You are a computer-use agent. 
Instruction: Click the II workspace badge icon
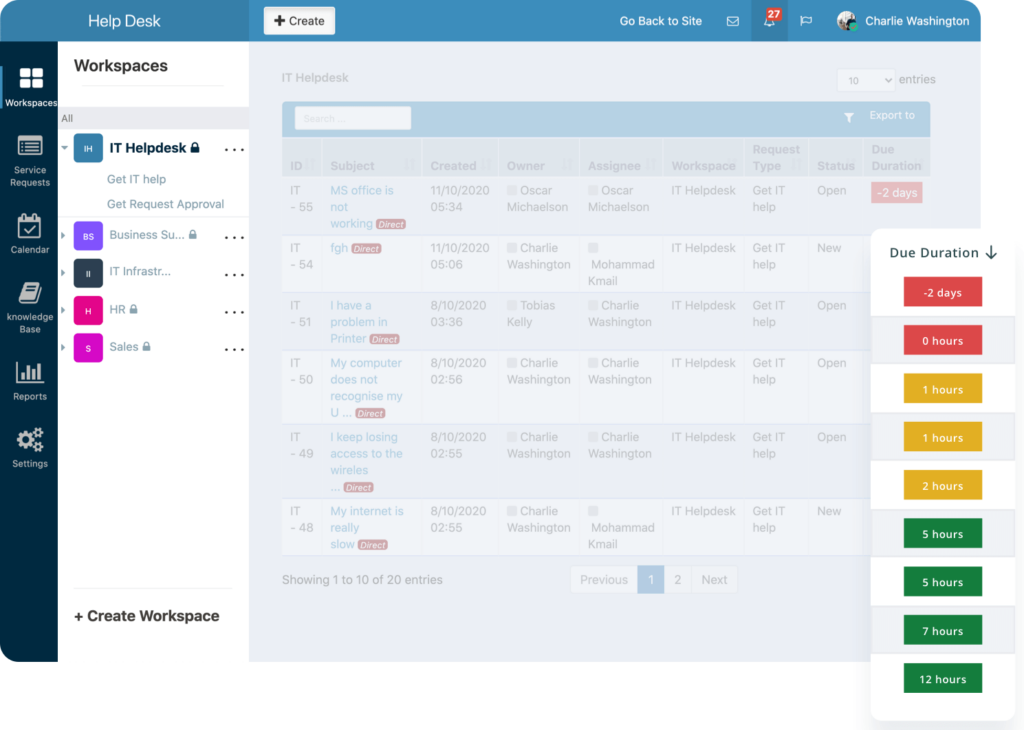88,273
